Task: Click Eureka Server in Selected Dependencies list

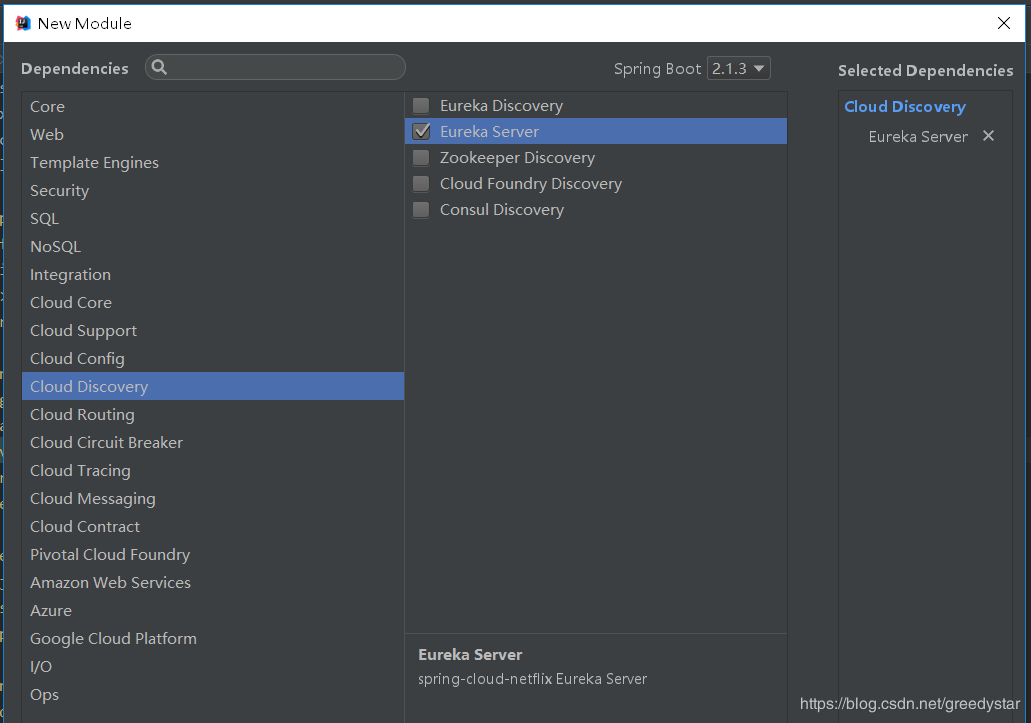Action: click(x=918, y=137)
